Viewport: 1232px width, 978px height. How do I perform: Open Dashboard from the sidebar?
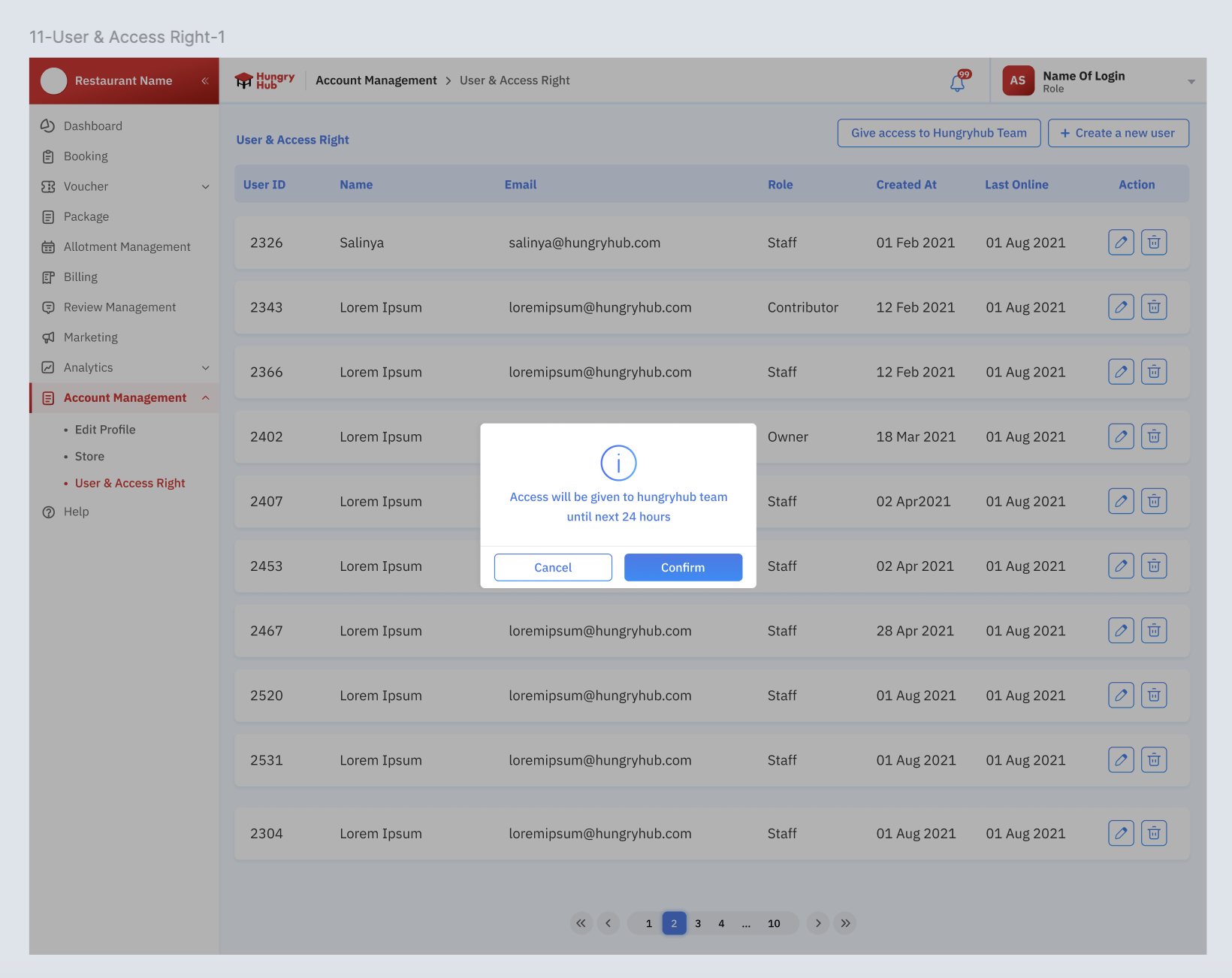[x=92, y=126]
